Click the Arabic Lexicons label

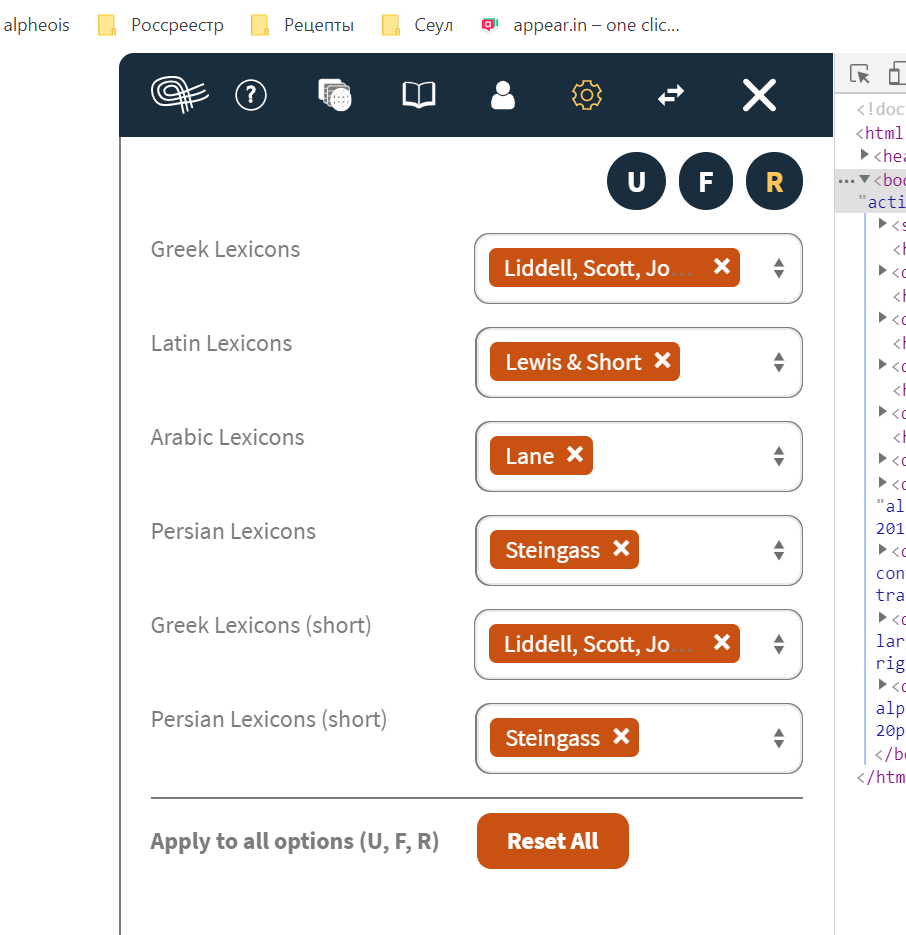coord(227,437)
